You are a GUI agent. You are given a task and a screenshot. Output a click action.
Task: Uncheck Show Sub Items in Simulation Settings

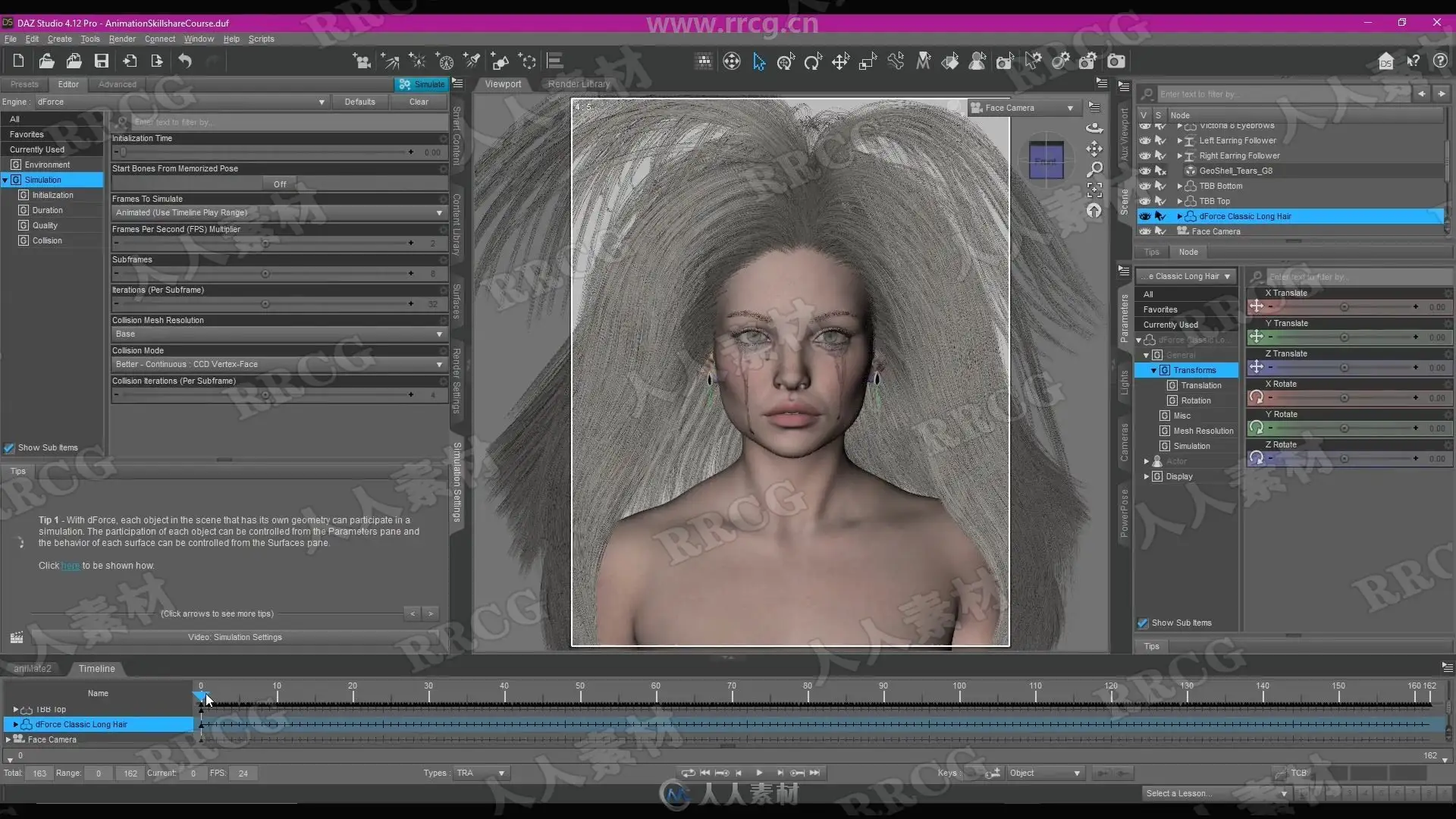9,448
